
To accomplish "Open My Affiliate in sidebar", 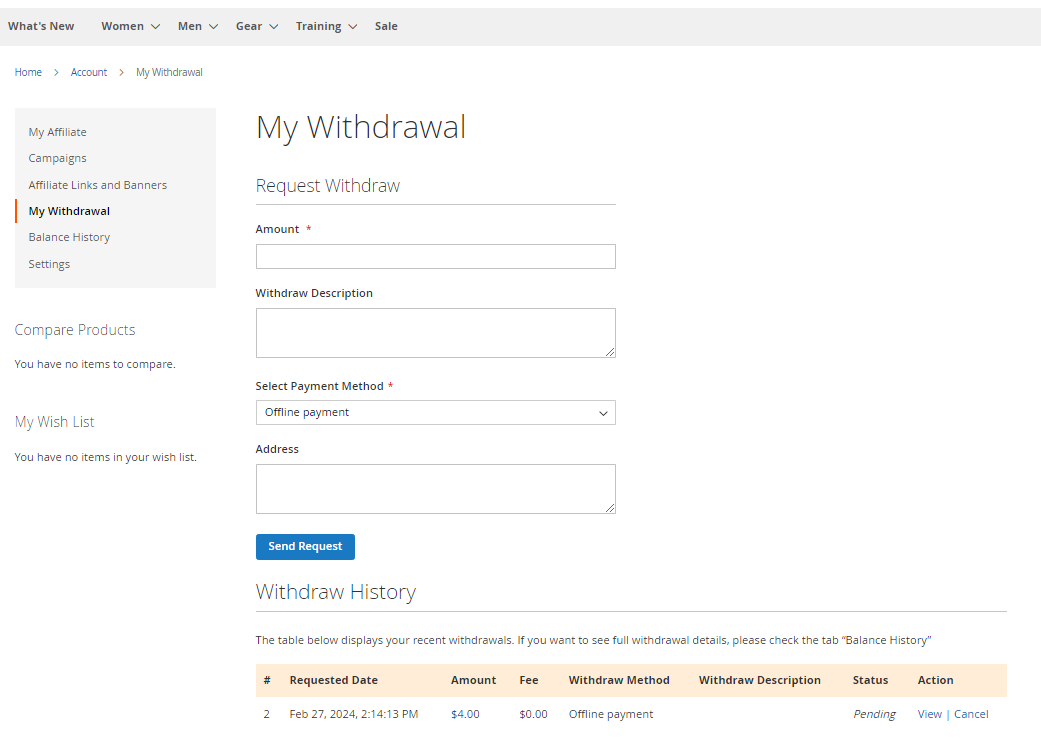I will pos(57,132).
